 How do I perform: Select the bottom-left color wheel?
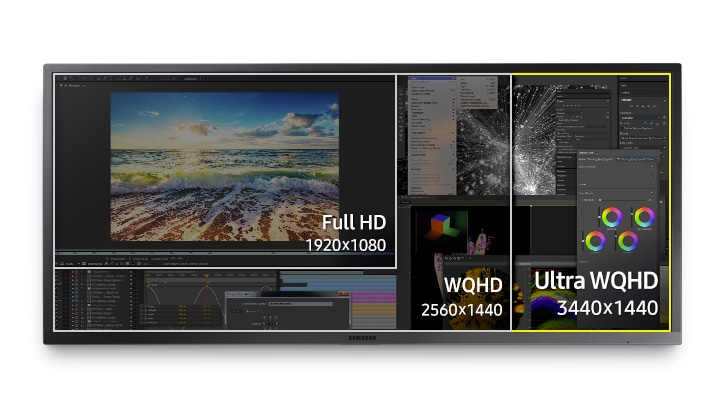597,241
